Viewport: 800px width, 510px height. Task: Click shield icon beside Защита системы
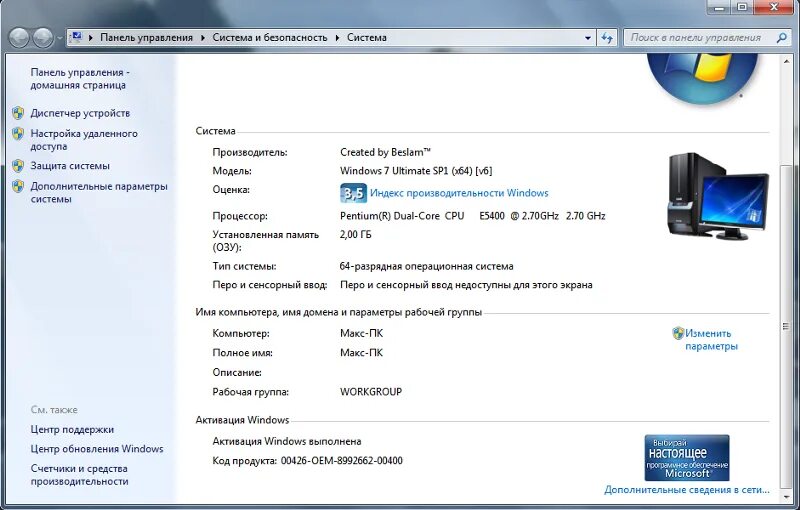tap(18, 166)
